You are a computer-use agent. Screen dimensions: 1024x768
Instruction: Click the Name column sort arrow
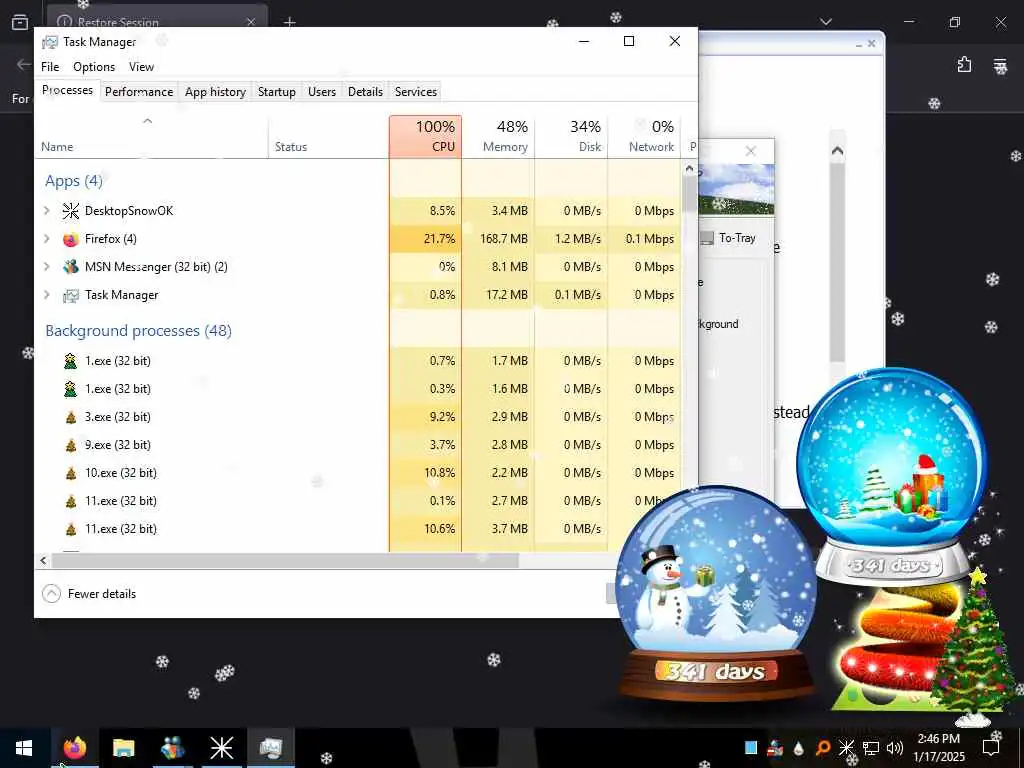coord(148,121)
